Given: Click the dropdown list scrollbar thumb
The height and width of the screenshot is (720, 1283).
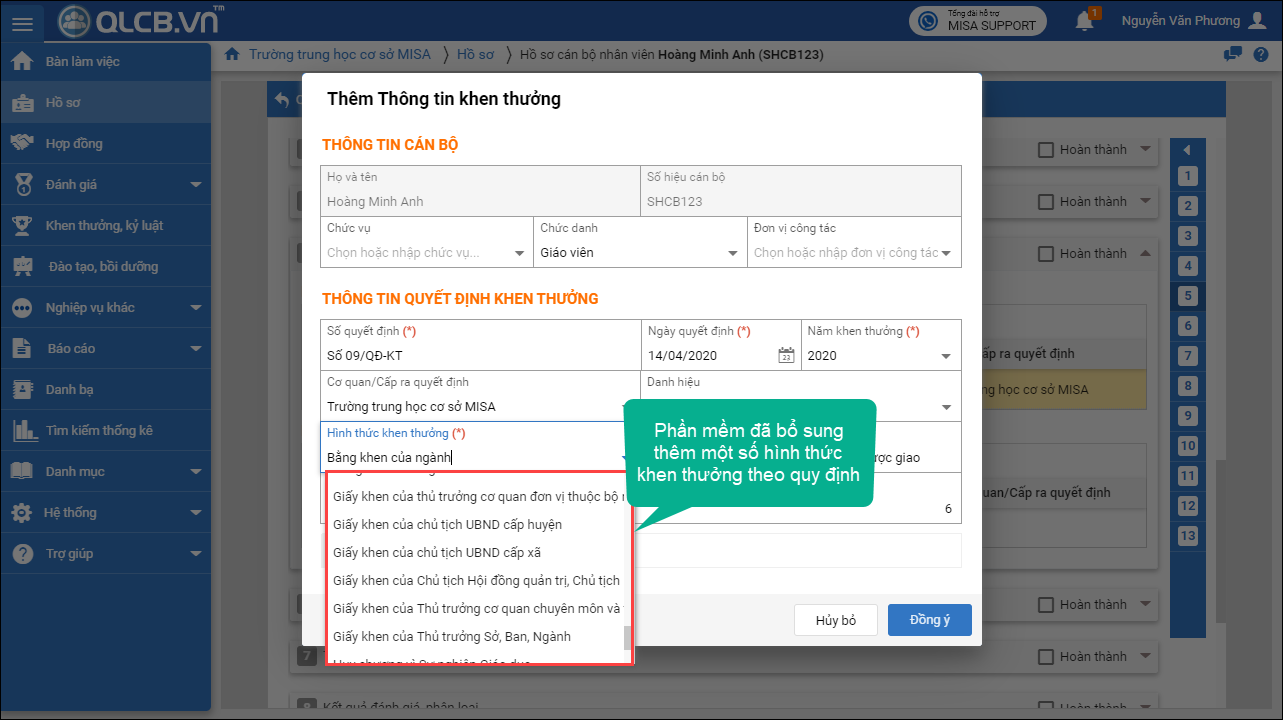Looking at the screenshot, I should tap(627, 638).
